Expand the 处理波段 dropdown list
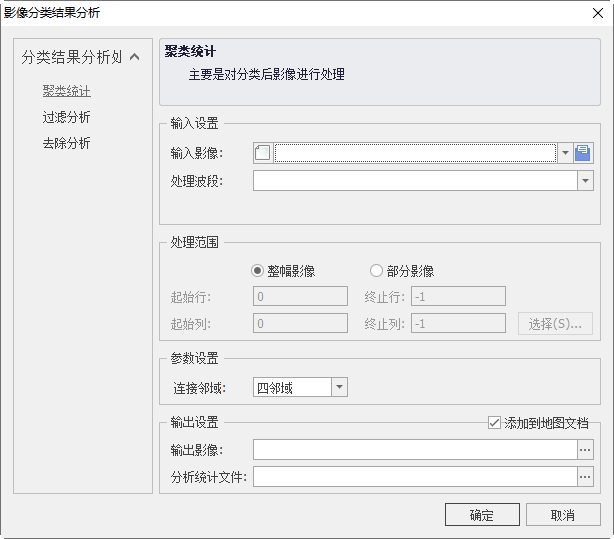The width and height of the screenshot is (614, 539). (585, 181)
